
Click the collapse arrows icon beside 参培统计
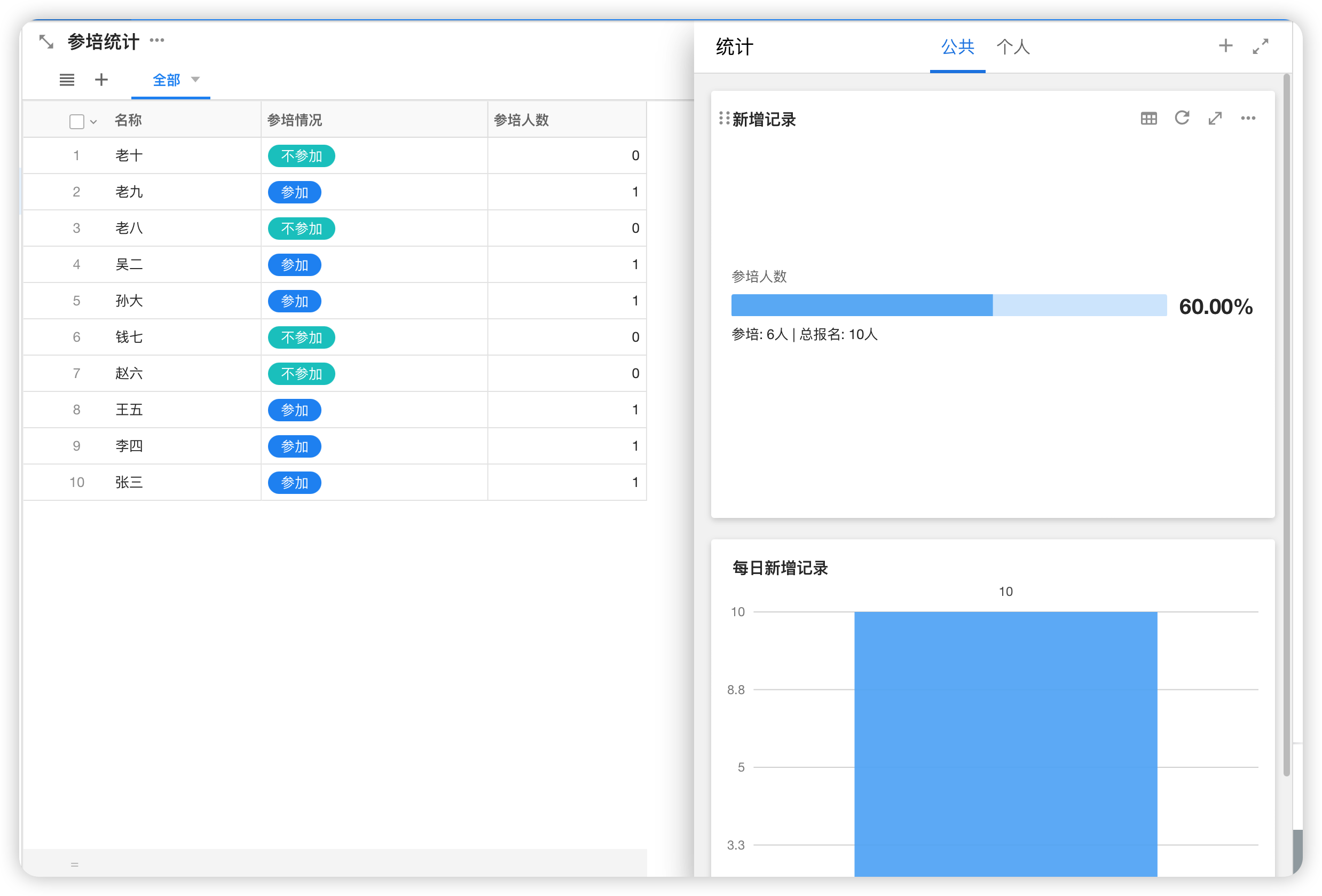pos(45,42)
